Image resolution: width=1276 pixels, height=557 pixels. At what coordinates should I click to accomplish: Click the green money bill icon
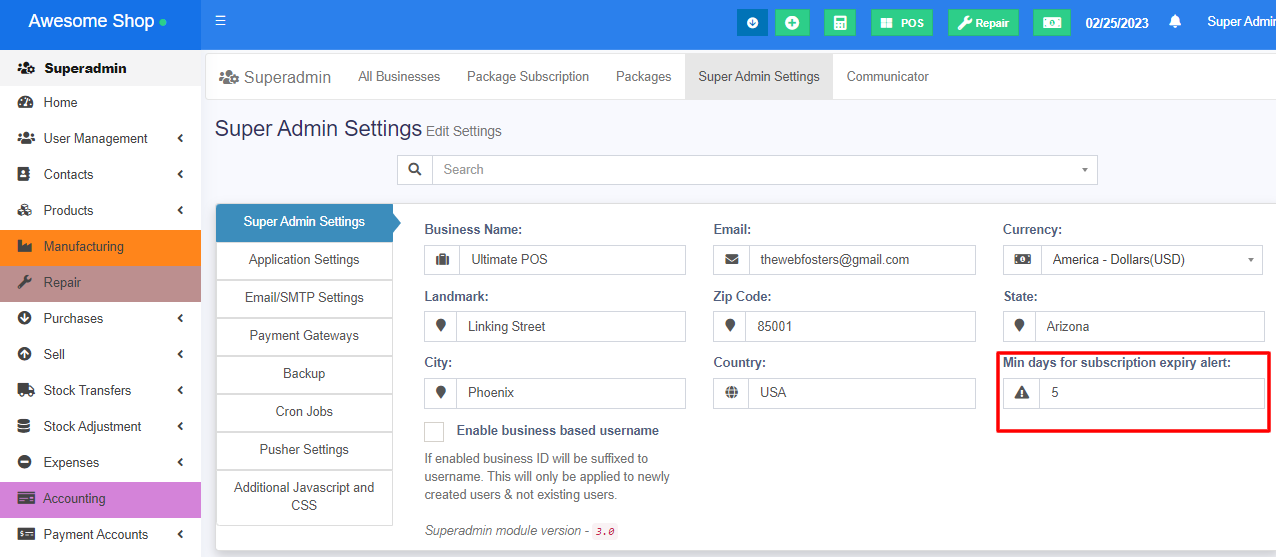[1051, 22]
